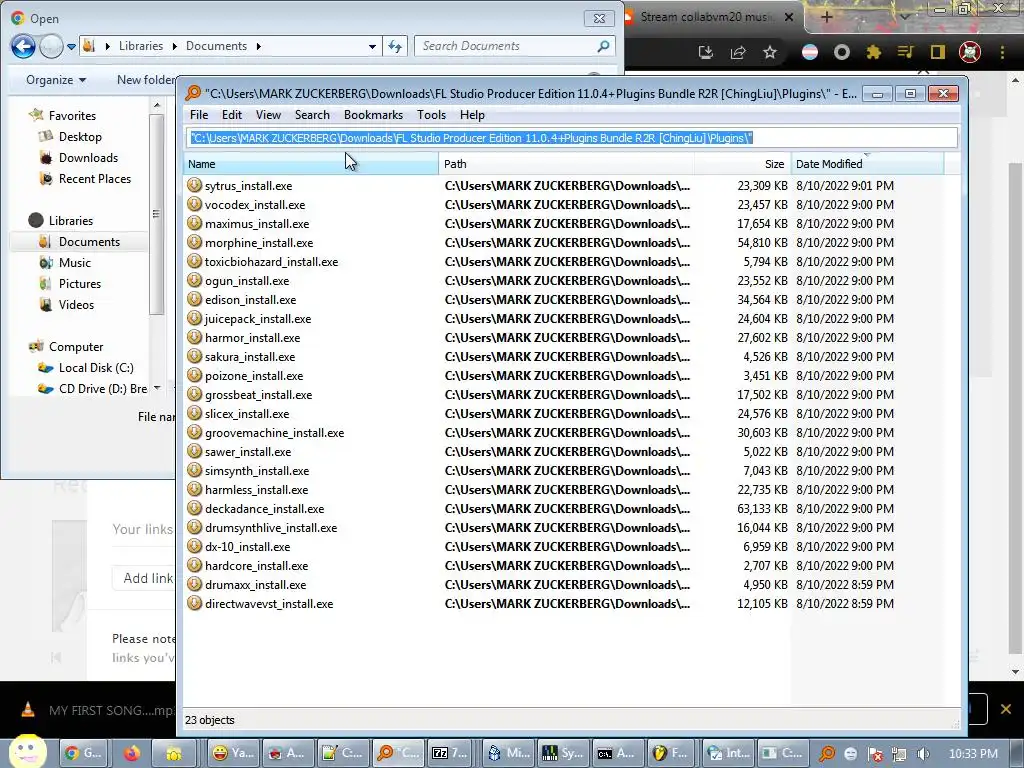This screenshot has height=768, width=1024.
Task: Expand arrow after Libraries in breadcrumb
Action: click(x=174, y=46)
